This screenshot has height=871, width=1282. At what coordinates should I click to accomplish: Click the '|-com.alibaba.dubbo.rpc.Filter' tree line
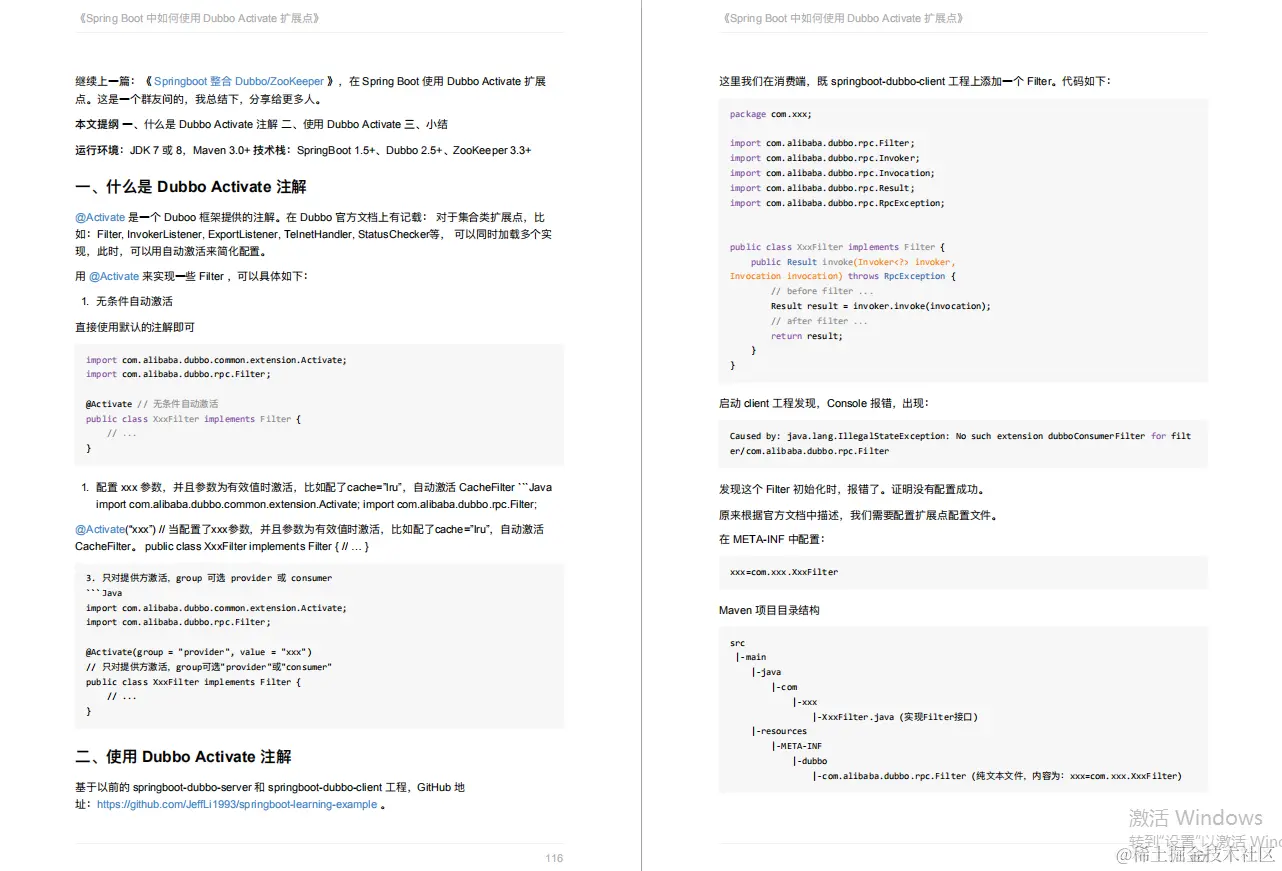tap(997, 776)
